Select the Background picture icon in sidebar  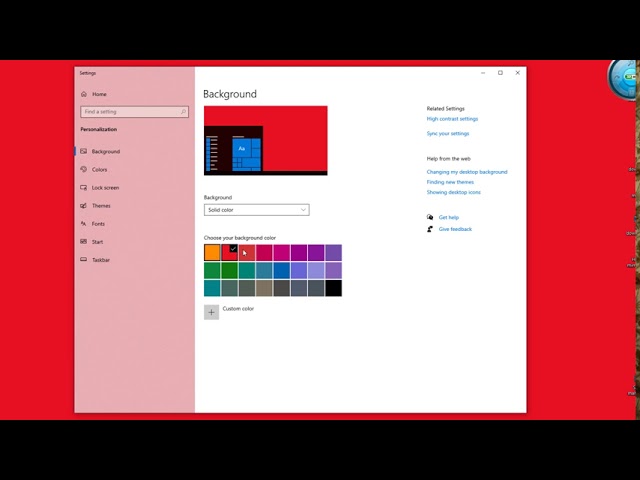coord(84,151)
